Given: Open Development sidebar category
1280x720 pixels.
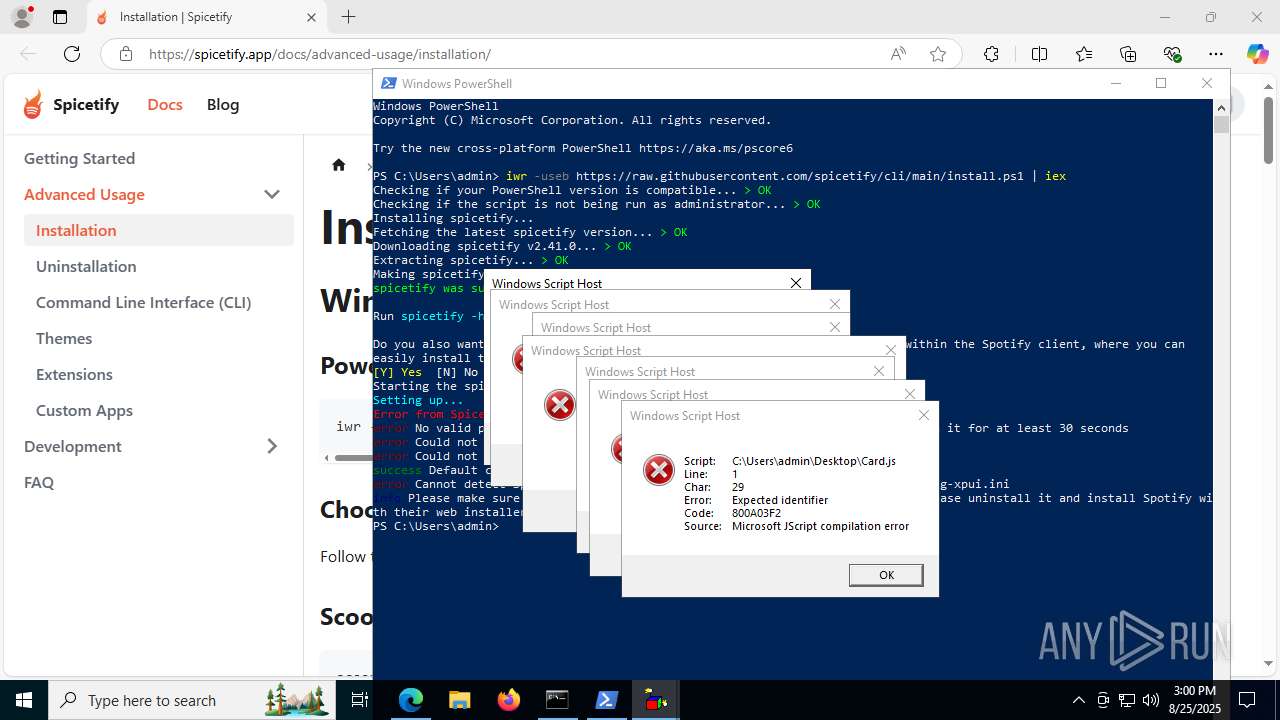Looking at the screenshot, I should tap(73, 446).
